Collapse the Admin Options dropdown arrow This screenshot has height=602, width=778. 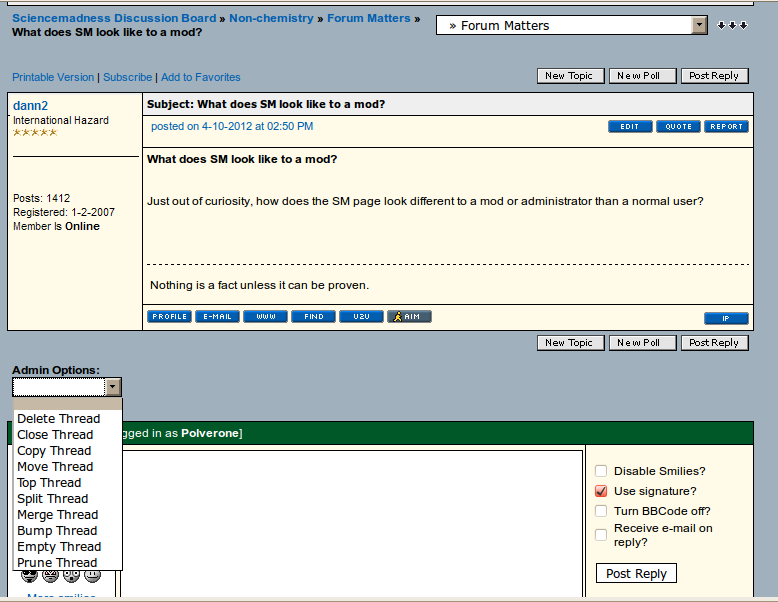(113, 387)
